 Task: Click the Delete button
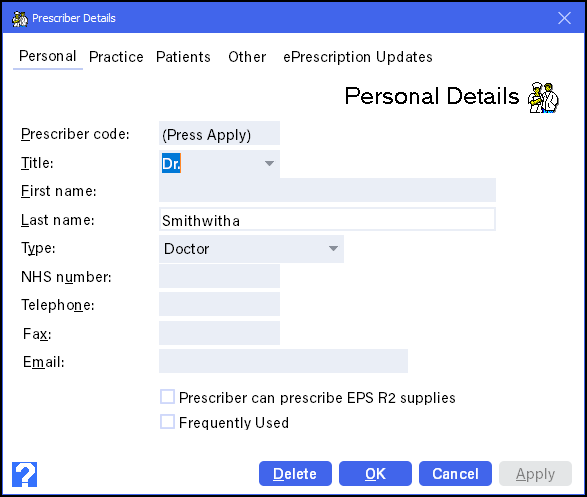295,474
